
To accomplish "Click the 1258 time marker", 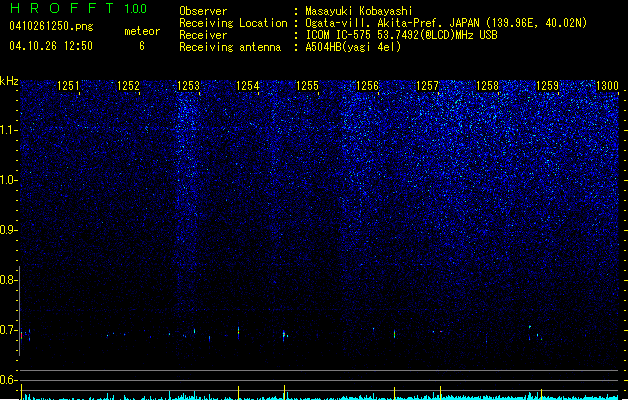I will point(487,86).
